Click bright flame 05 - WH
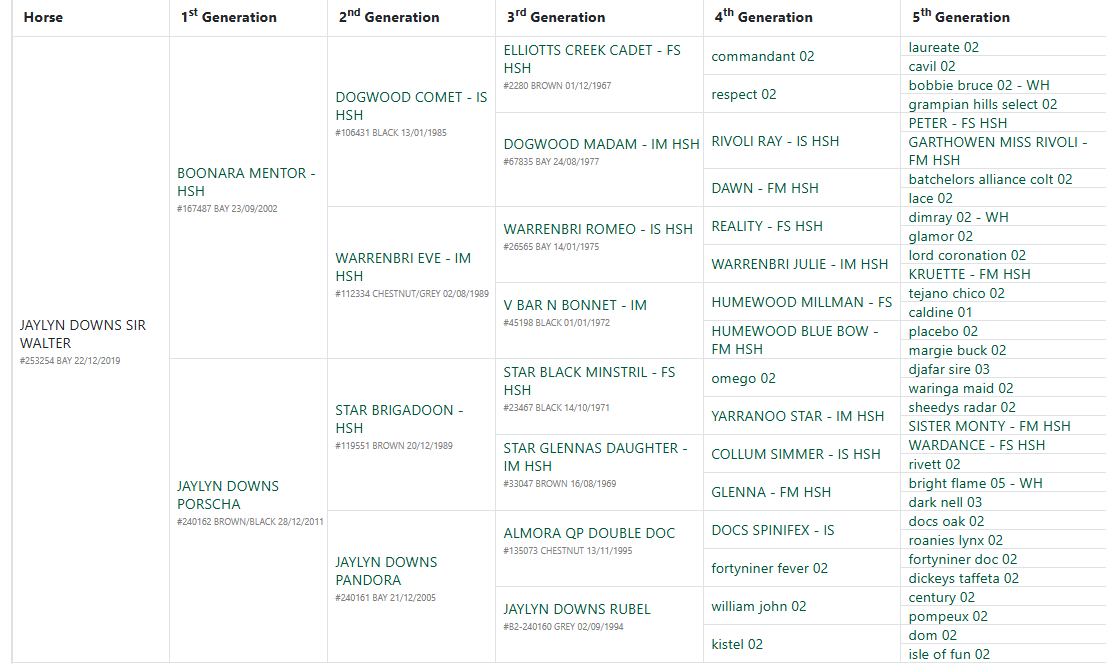 pyautogui.click(x=975, y=483)
